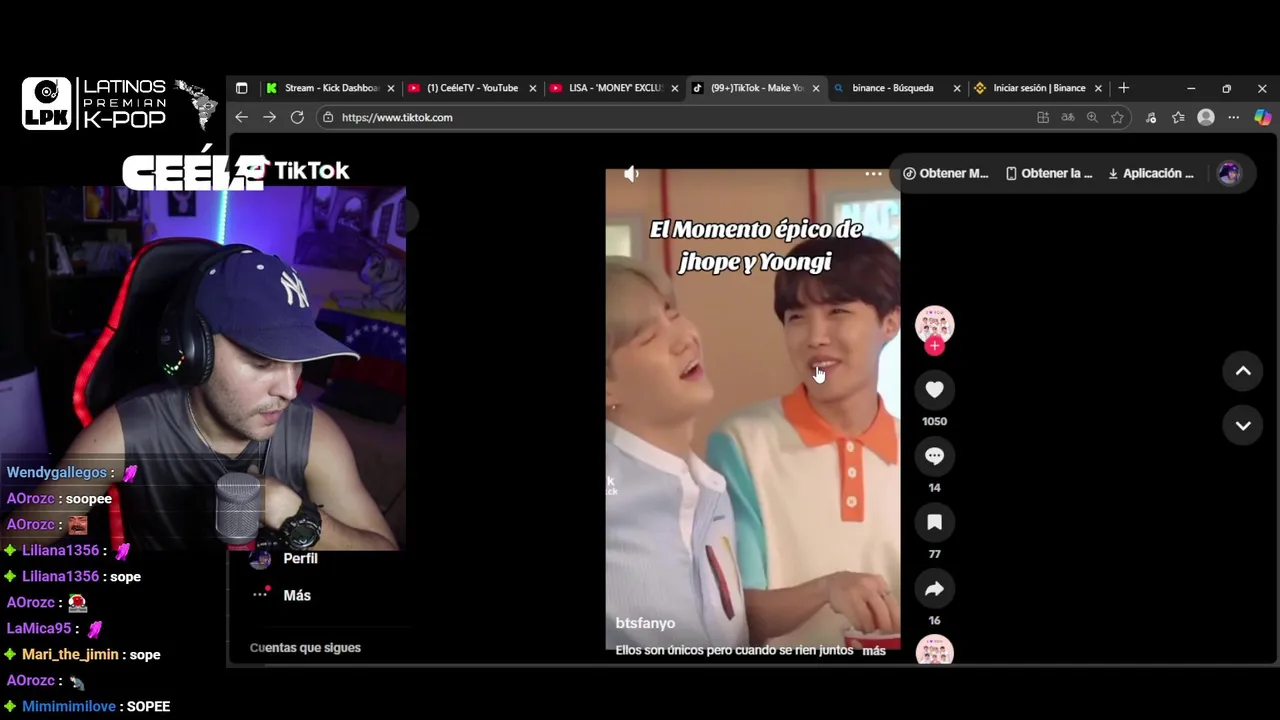The height and width of the screenshot is (720, 1280).
Task: Open a new browser tab
Action: click(1124, 88)
